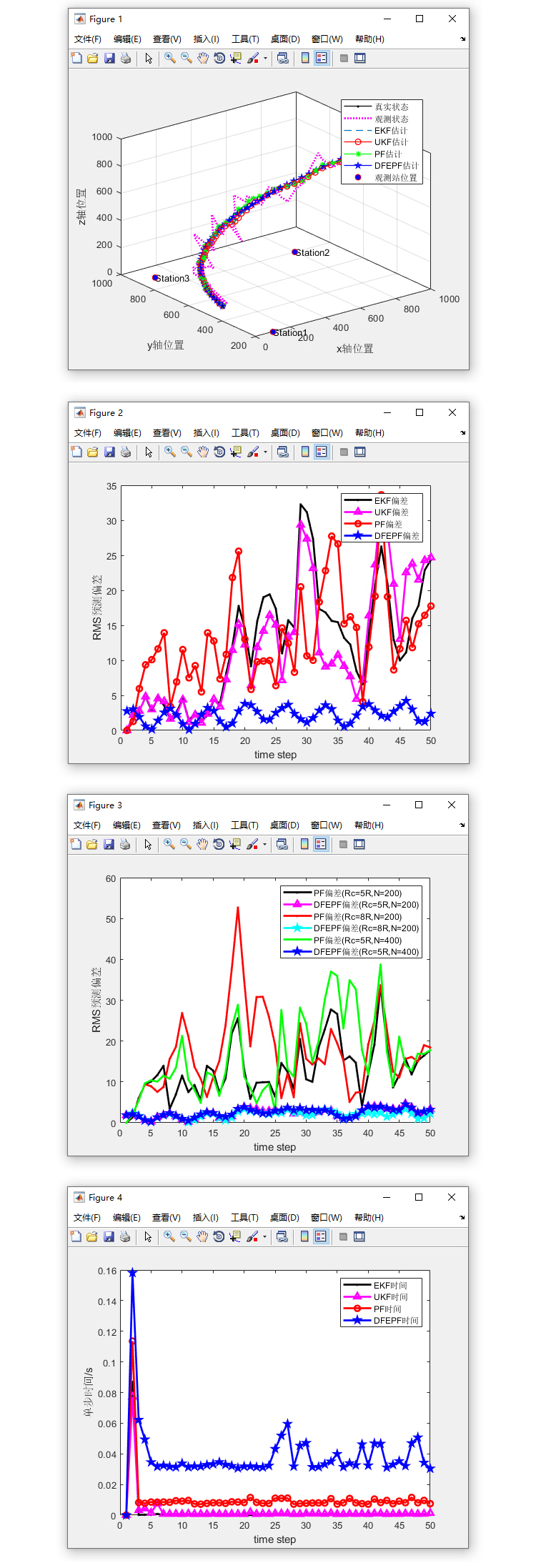The height and width of the screenshot is (1568, 536).
Task: Open 编辑(E) menu in Figure 1
Action: [127, 39]
